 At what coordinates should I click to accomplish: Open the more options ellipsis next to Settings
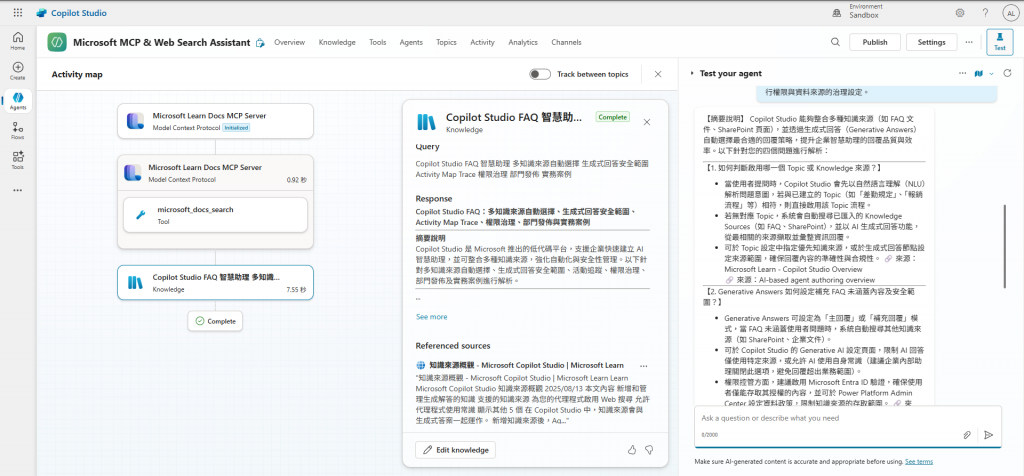tap(968, 42)
